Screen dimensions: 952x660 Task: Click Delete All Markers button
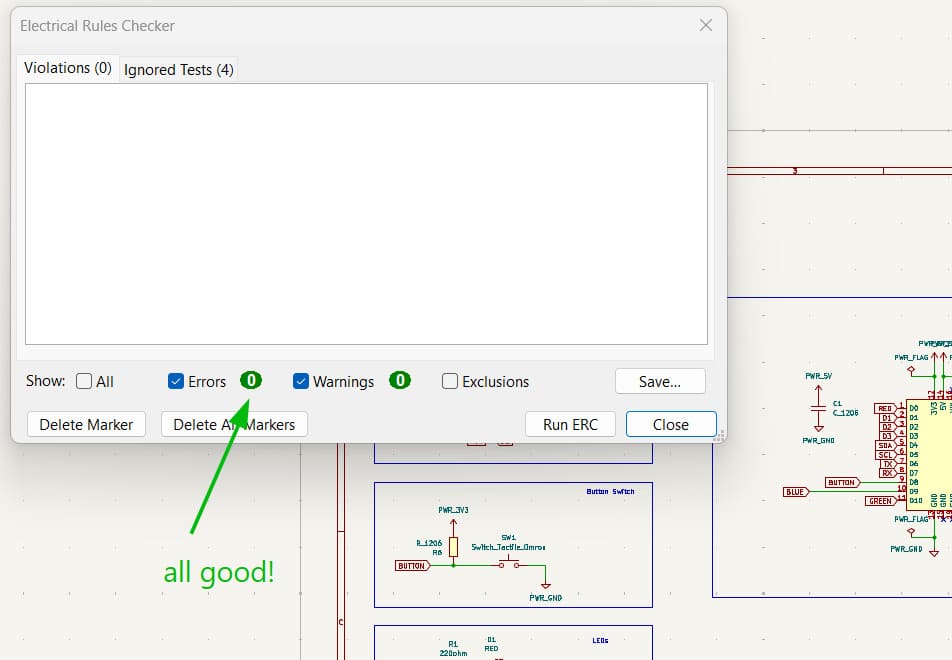pyautogui.click(x=234, y=424)
